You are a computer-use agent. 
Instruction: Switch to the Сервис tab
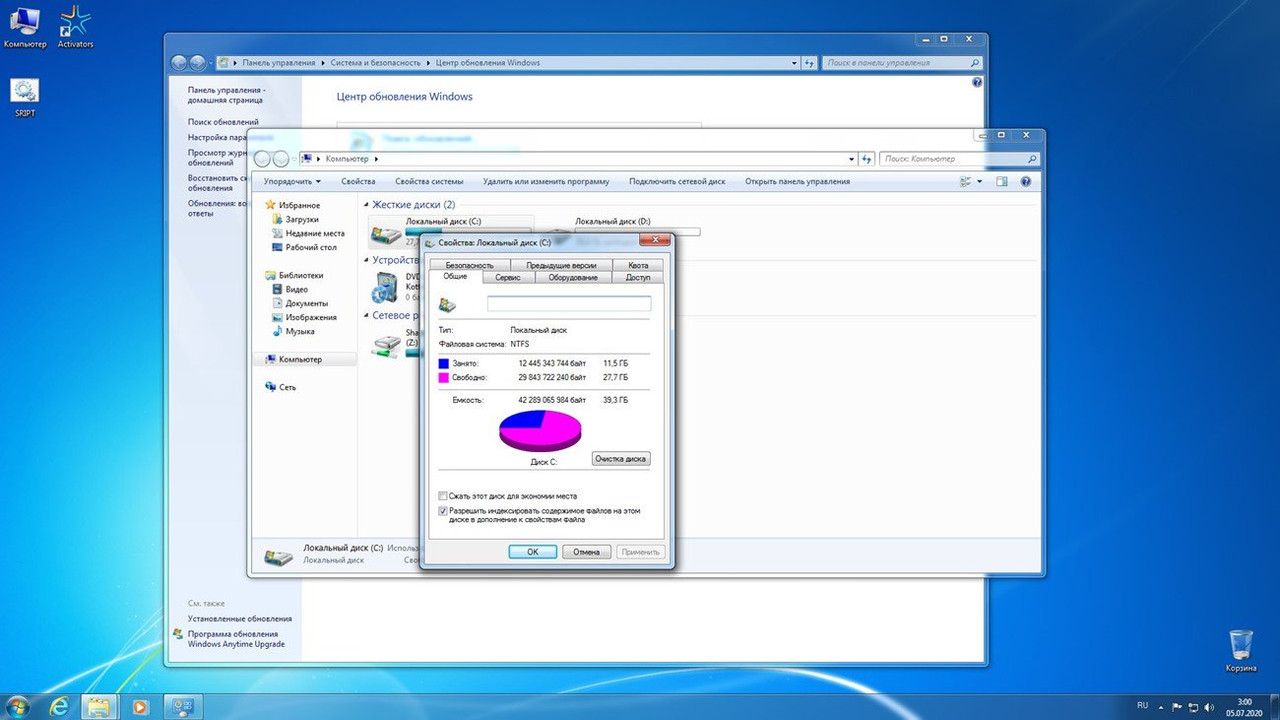508,277
